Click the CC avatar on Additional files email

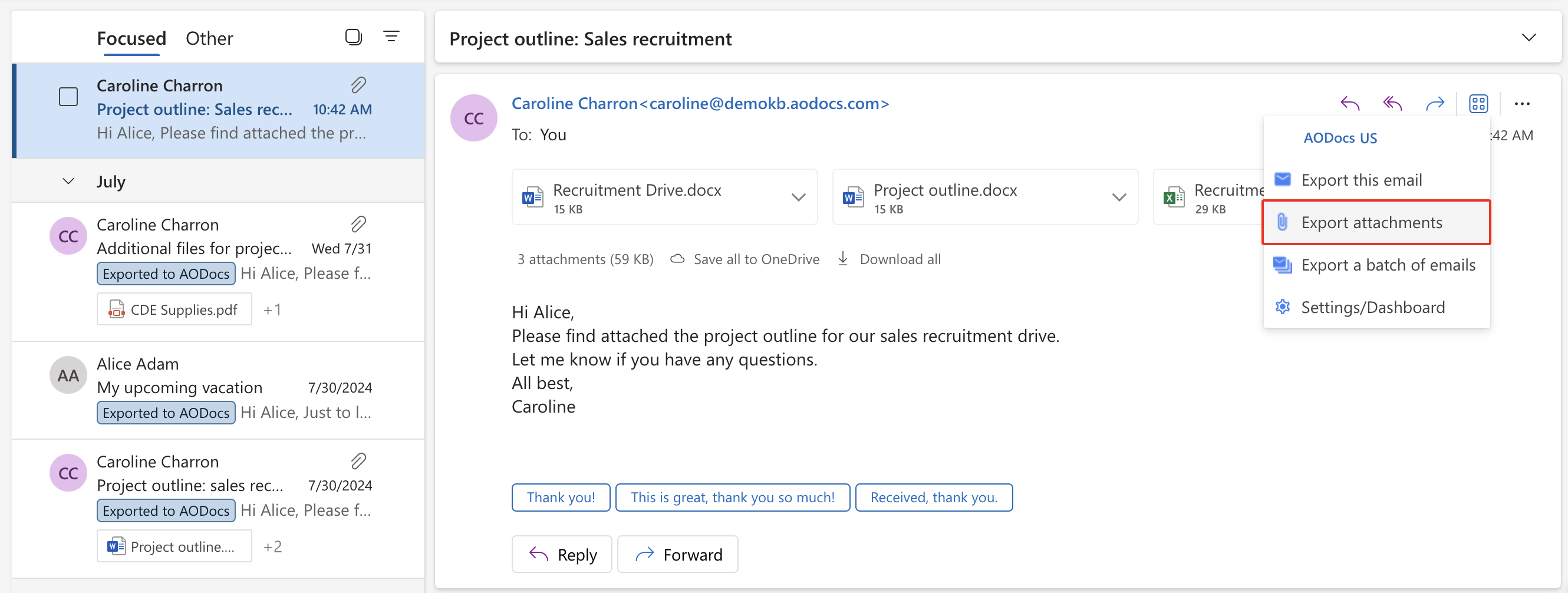(68, 236)
